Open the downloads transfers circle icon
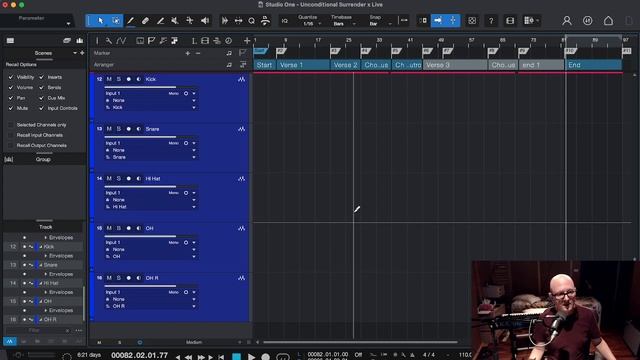The image size is (640, 360). 587,21
